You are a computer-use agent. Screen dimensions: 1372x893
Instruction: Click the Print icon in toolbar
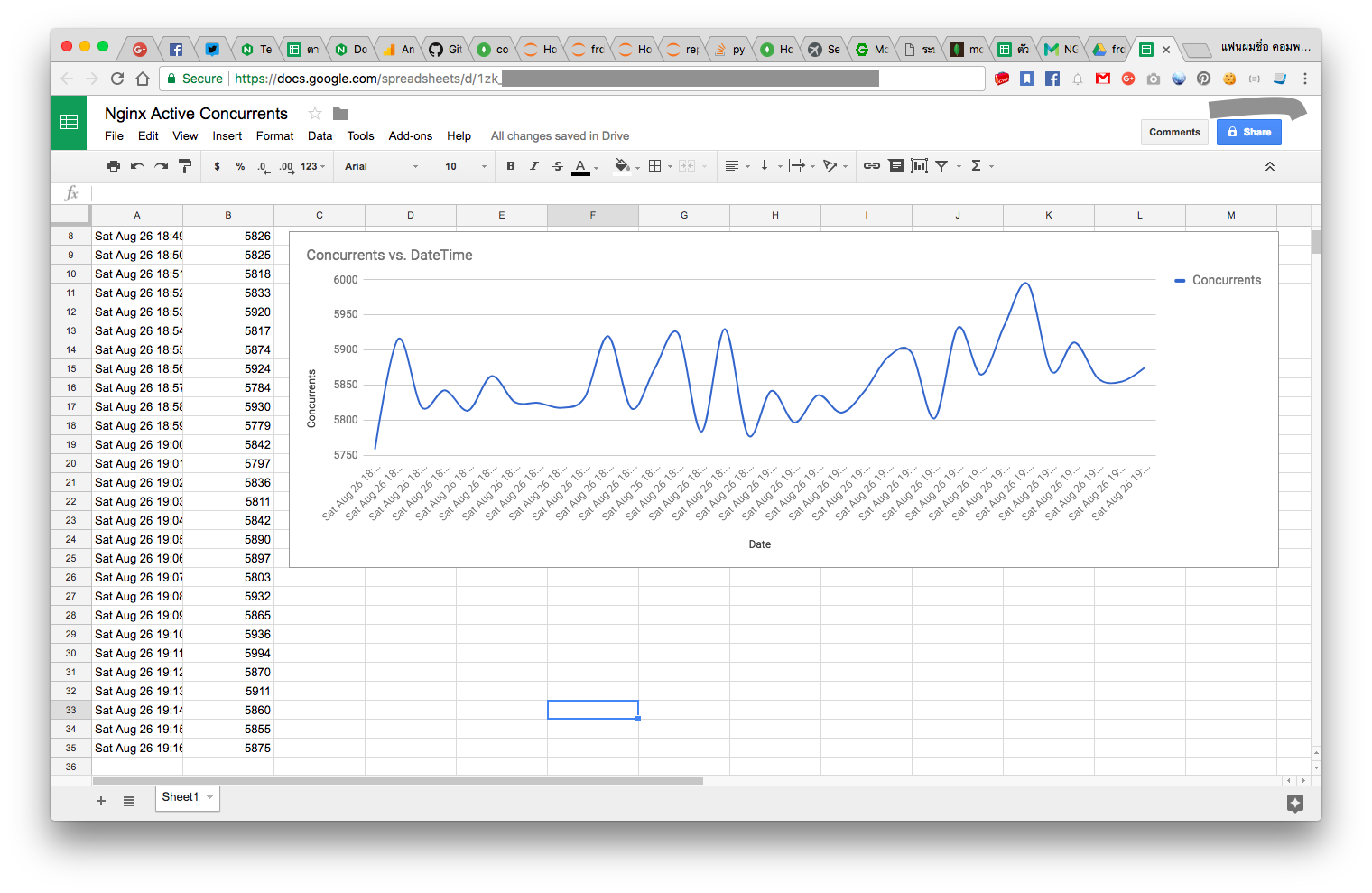[113, 166]
